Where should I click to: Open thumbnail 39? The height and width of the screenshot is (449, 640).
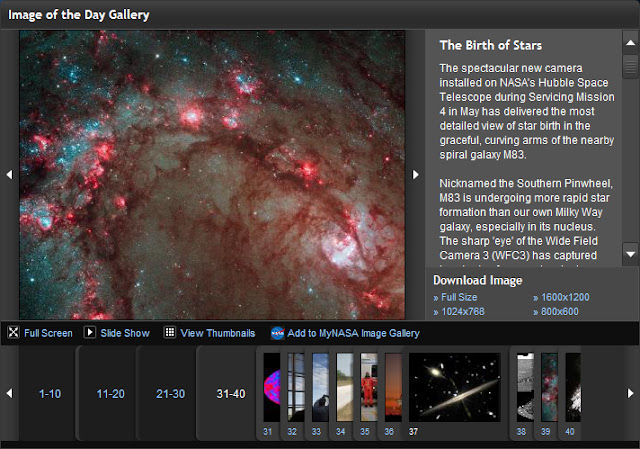click(549, 387)
